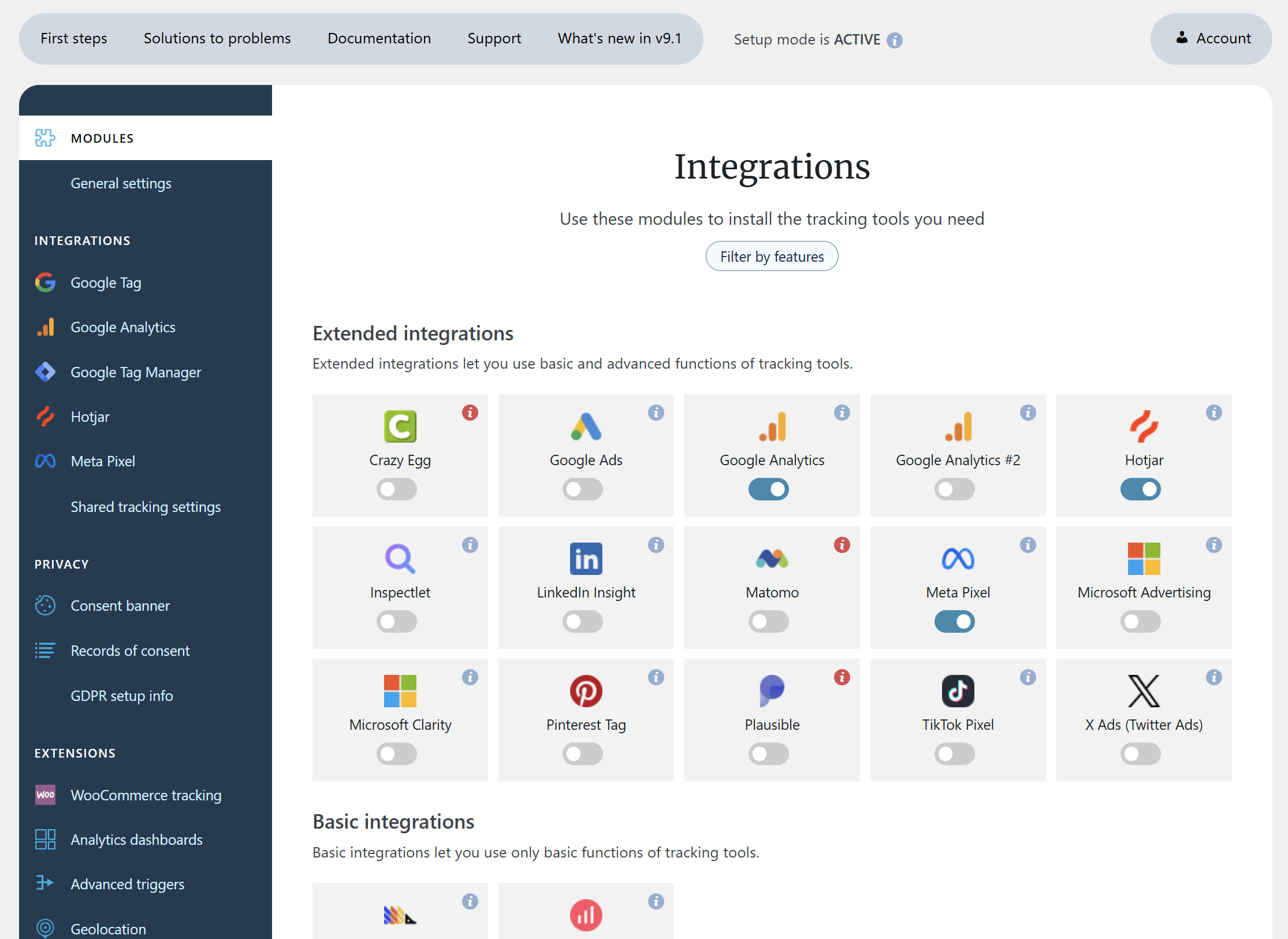
Task: Select the MODULES sidebar tab
Action: coord(146,138)
